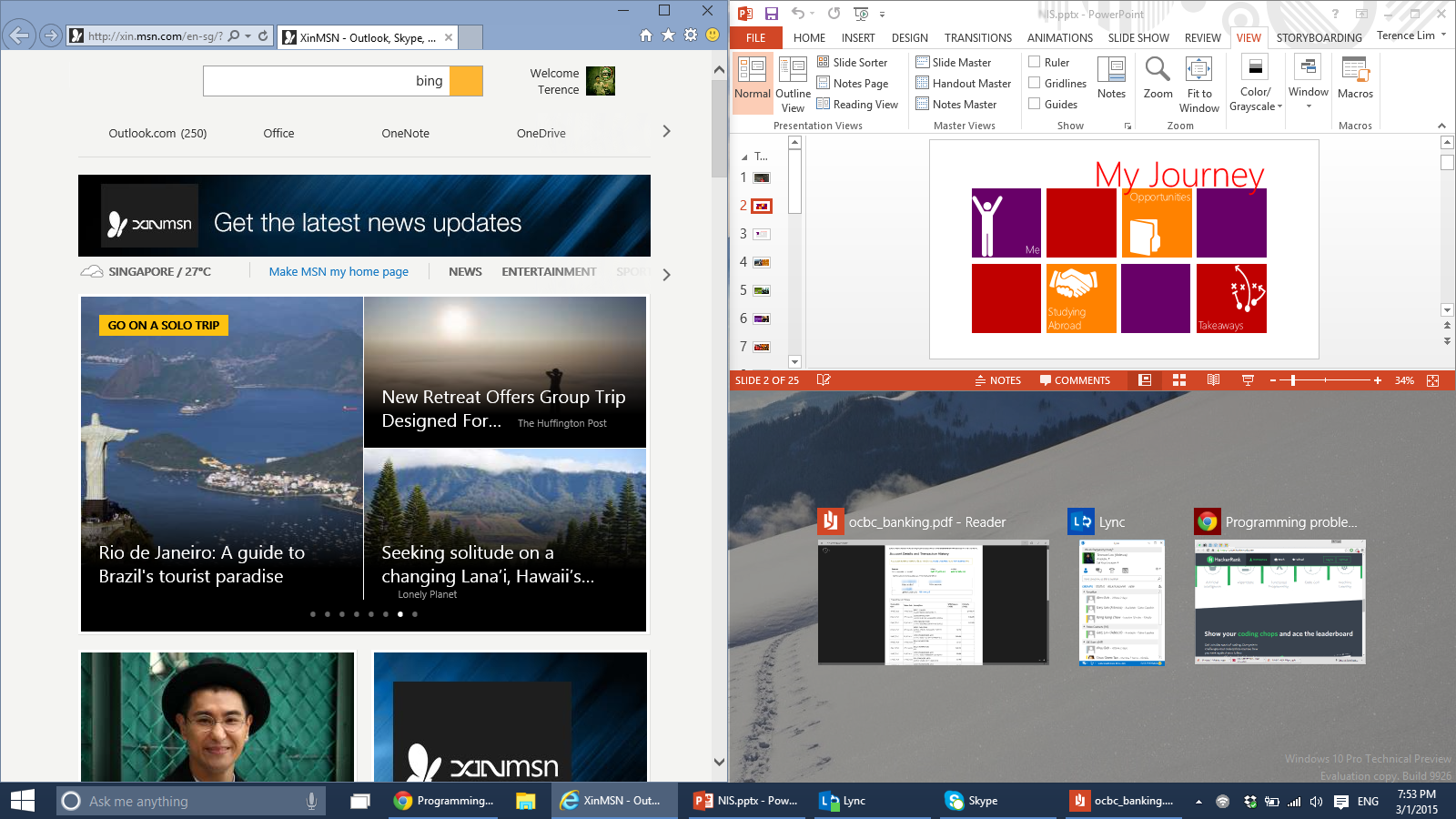Select Fit to Window

point(1198,84)
